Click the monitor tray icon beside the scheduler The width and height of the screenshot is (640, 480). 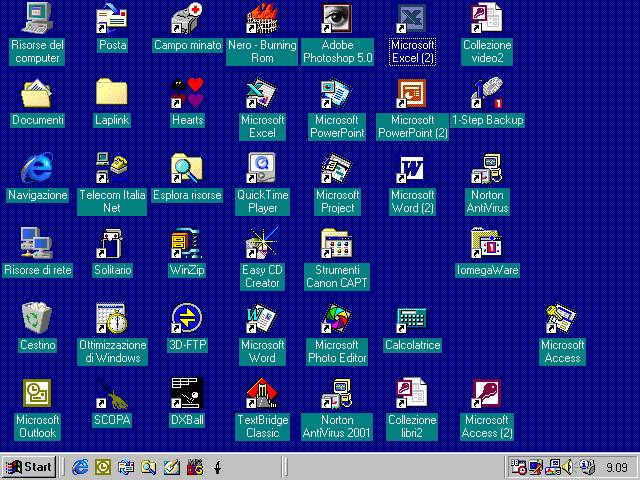(536, 467)
